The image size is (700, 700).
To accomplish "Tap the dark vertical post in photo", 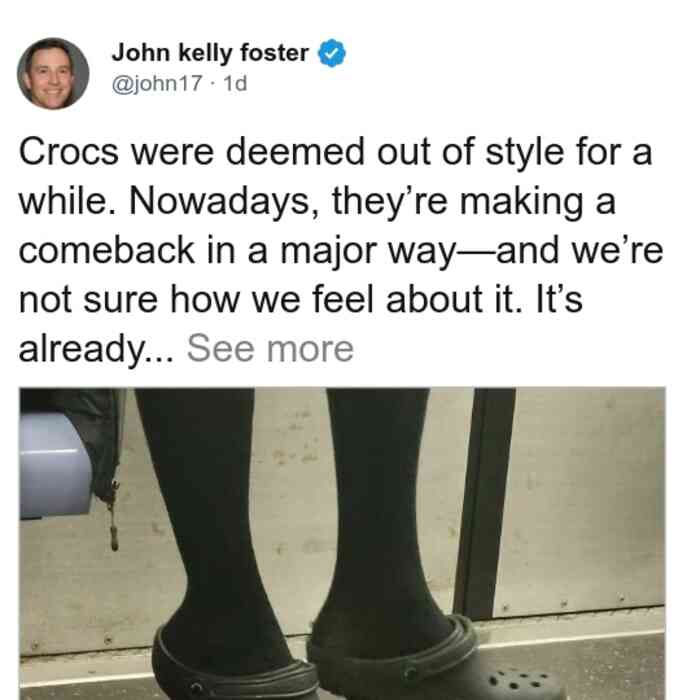I will [484, 504].
